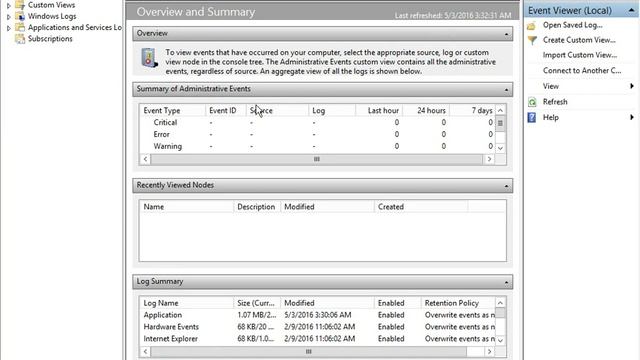
Task: Expand the Help submenu arrow
Action: [631, 117]
